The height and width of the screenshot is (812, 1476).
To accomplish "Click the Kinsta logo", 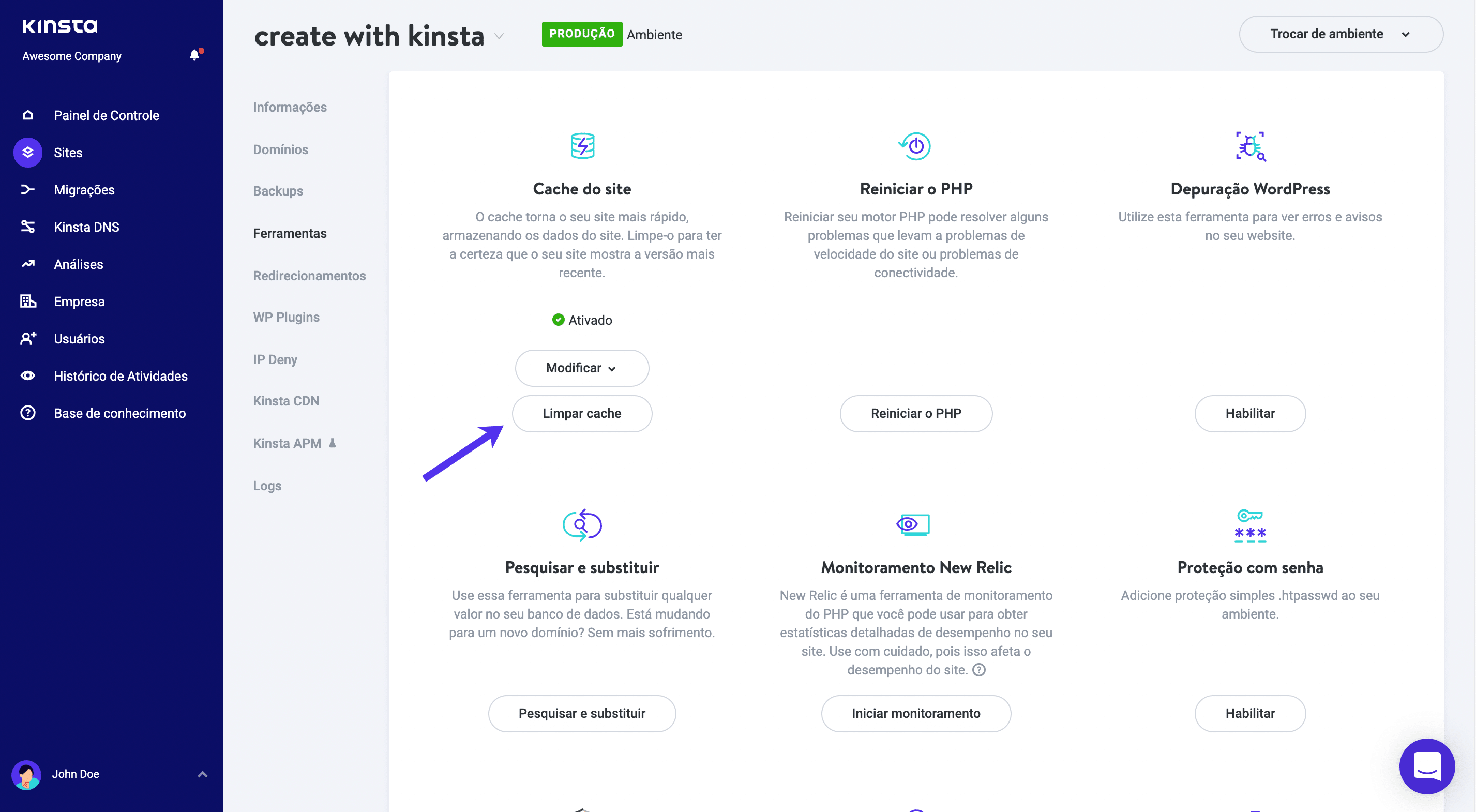I will [x=59, y=26].
